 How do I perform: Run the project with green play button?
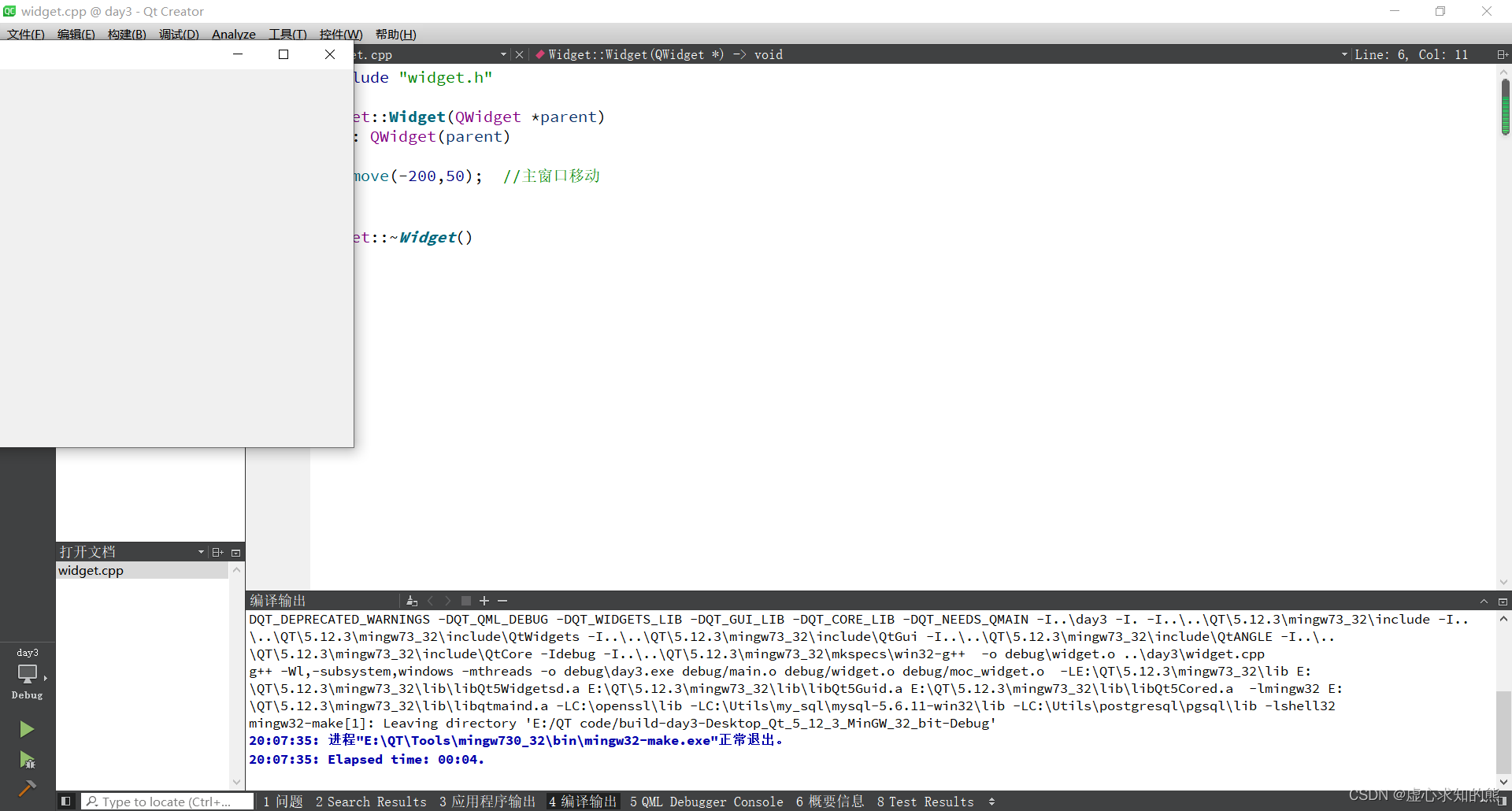coord(27,729)
